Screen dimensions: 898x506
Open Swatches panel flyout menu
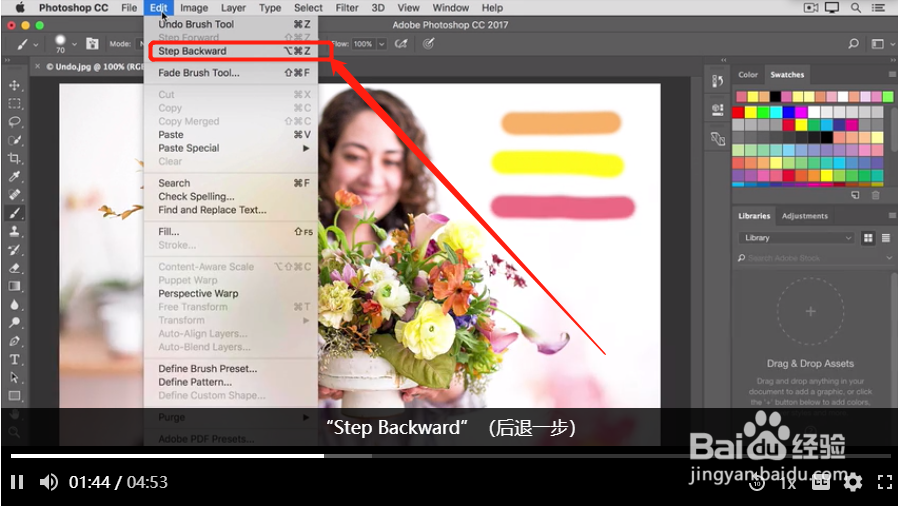892,74
